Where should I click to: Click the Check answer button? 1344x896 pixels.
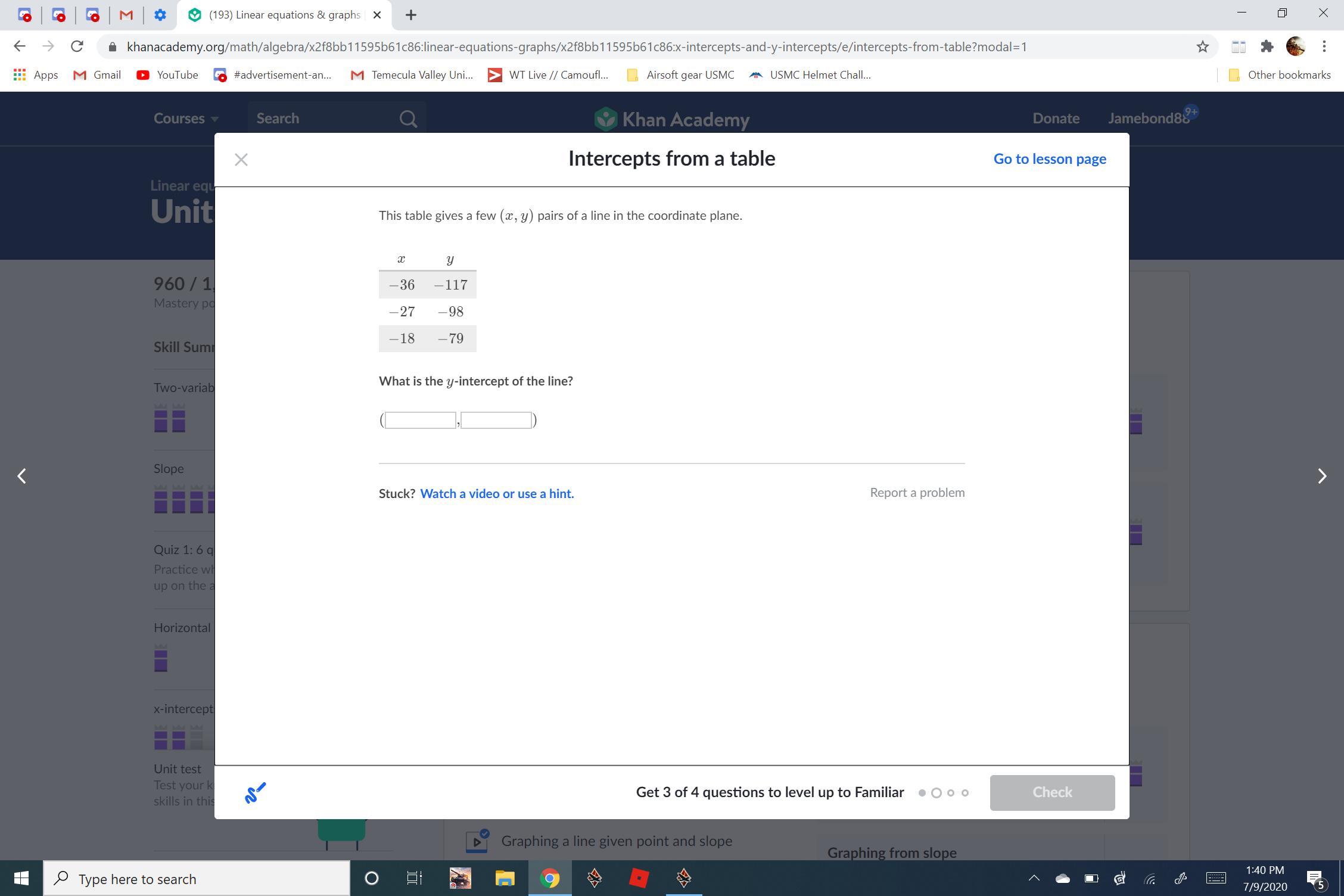pyautogui.click(x=1051, y=792)
